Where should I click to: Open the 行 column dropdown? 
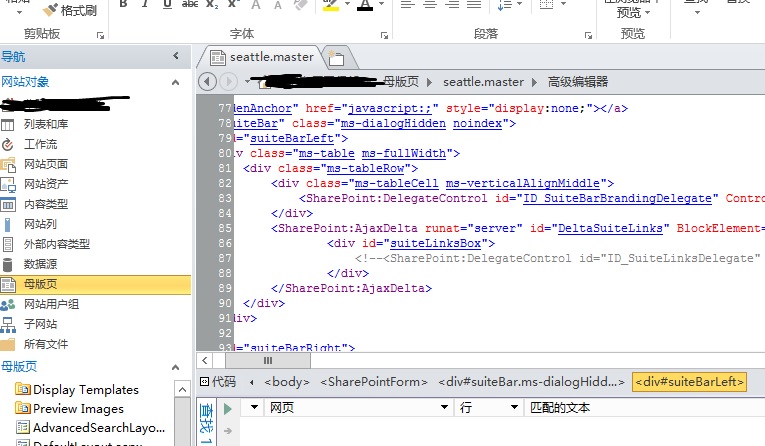point(514,407)
